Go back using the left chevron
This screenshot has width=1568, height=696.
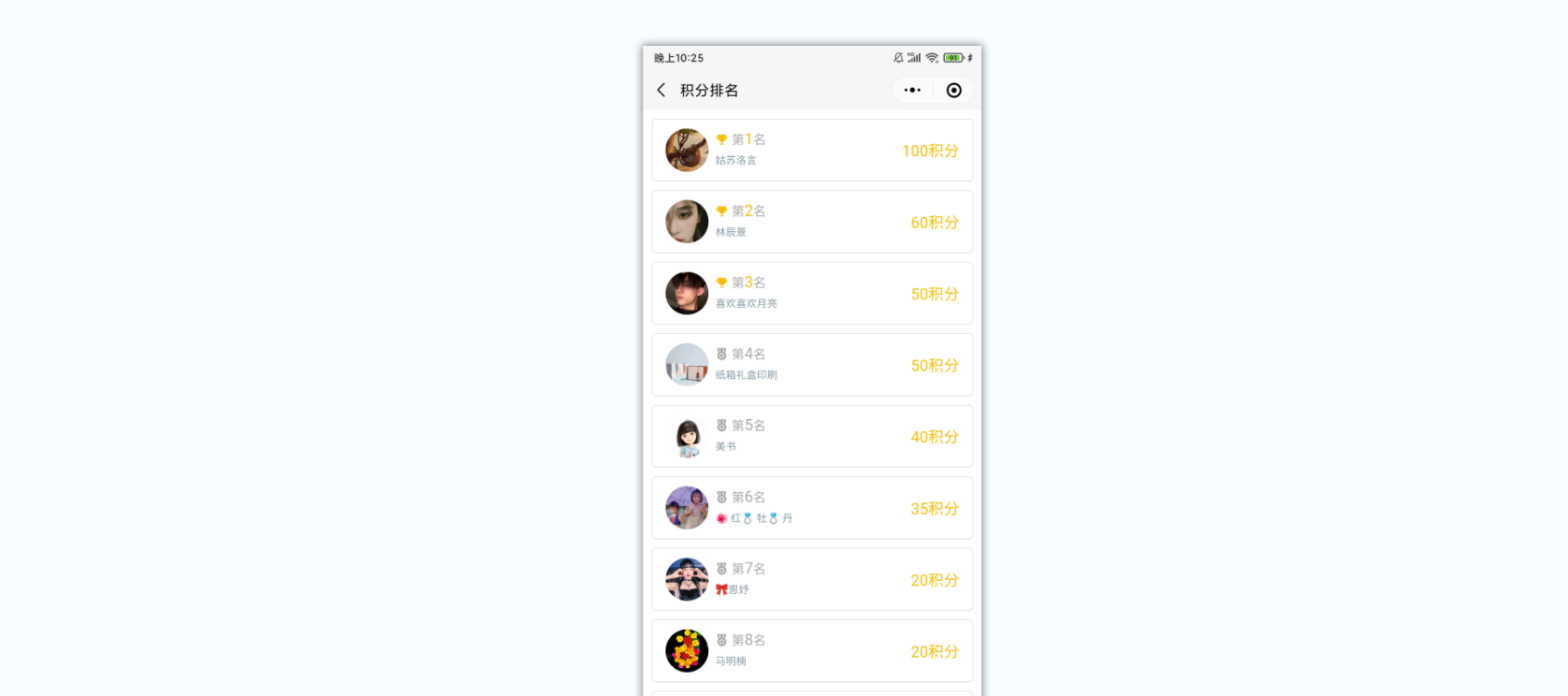[661, 90]
